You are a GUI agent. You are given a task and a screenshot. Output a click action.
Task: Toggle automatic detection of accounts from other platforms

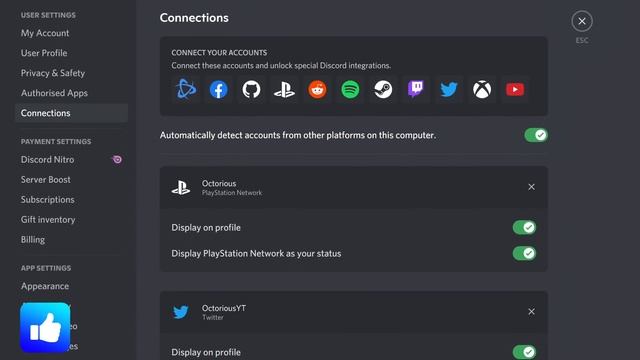click(x=536, y=135)
